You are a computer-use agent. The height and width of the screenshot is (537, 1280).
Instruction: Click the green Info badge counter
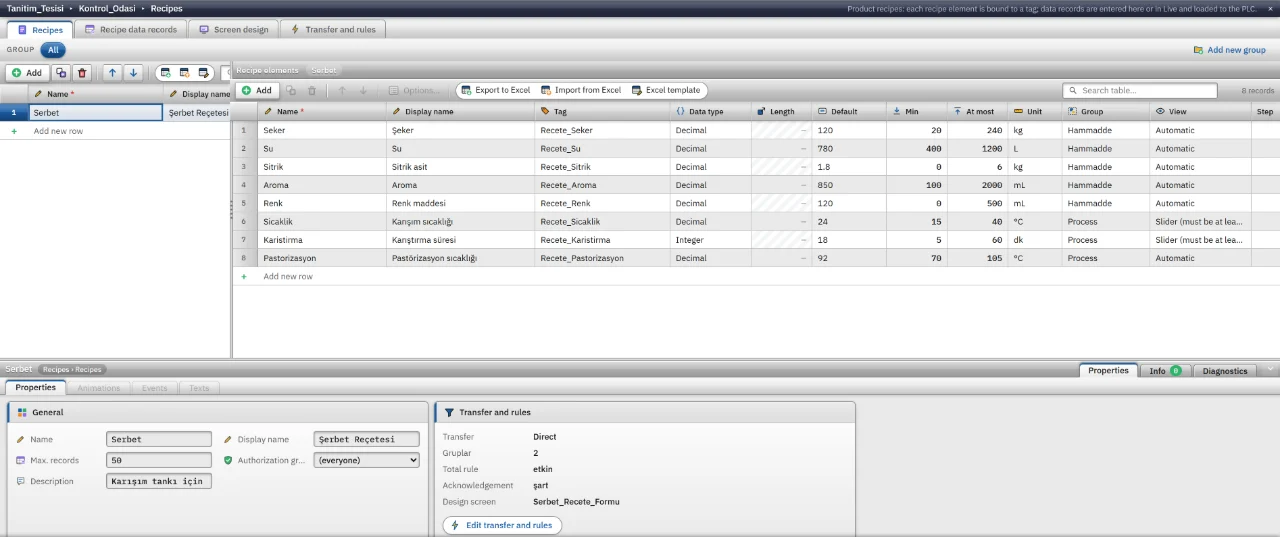[x=1175, y=371]
